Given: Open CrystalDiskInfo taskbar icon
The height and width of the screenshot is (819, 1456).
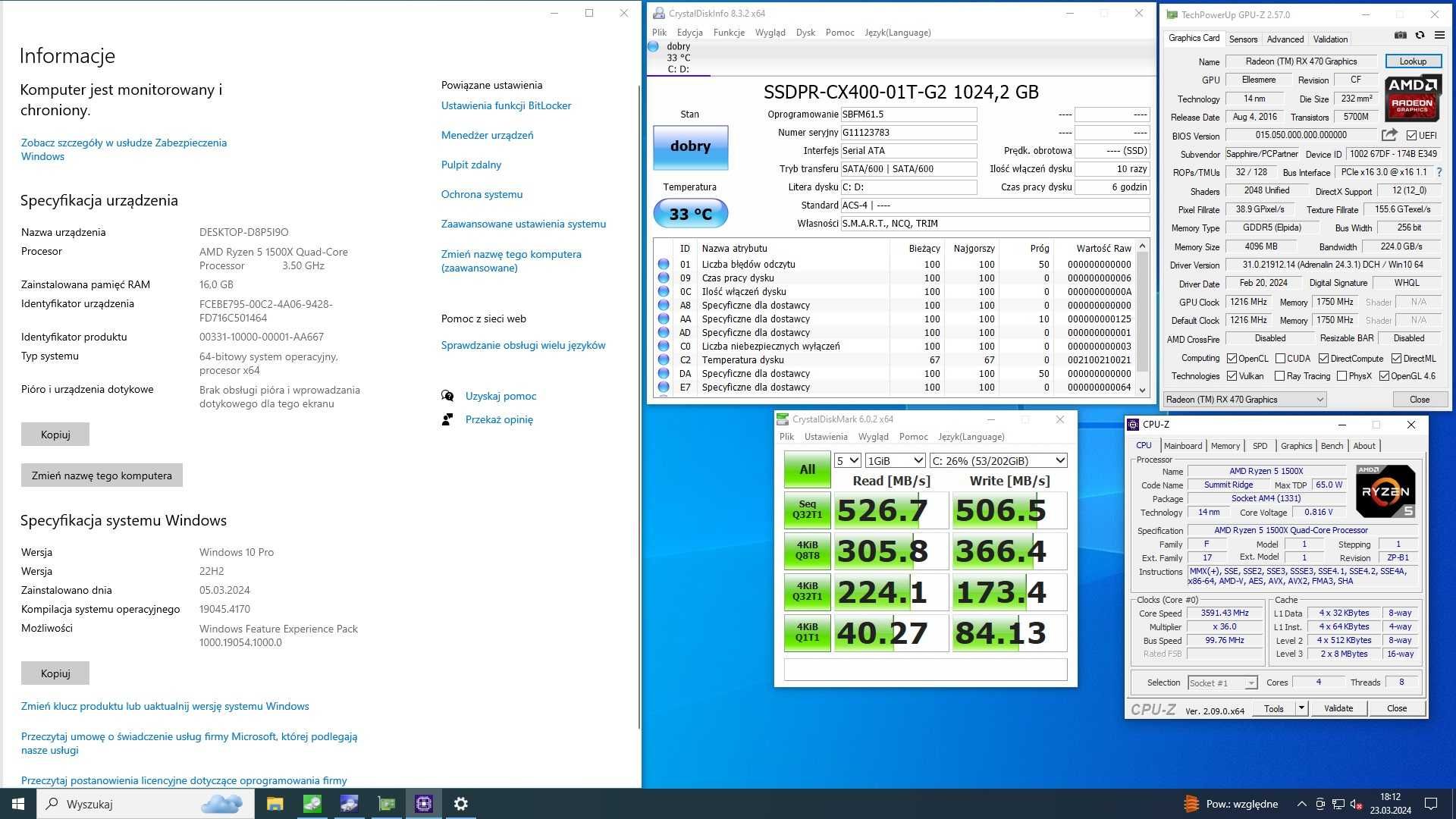Looking at the screenshot, I should coord(349,804).
